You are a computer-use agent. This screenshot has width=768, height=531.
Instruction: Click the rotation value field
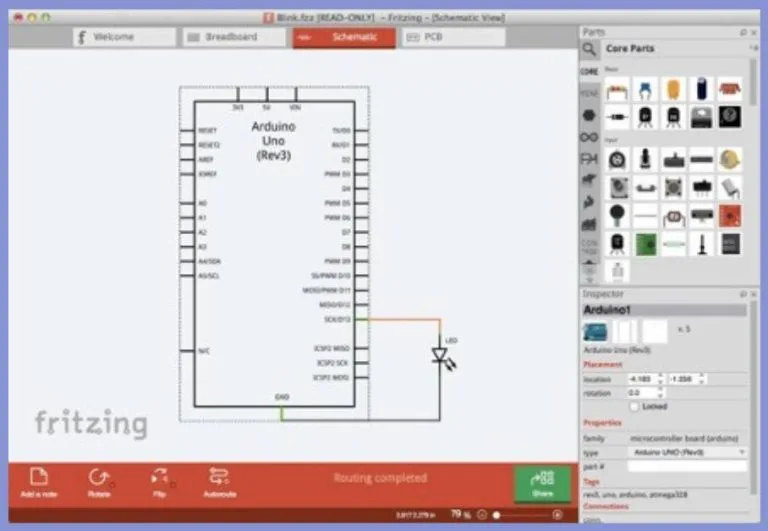point(642,393)
